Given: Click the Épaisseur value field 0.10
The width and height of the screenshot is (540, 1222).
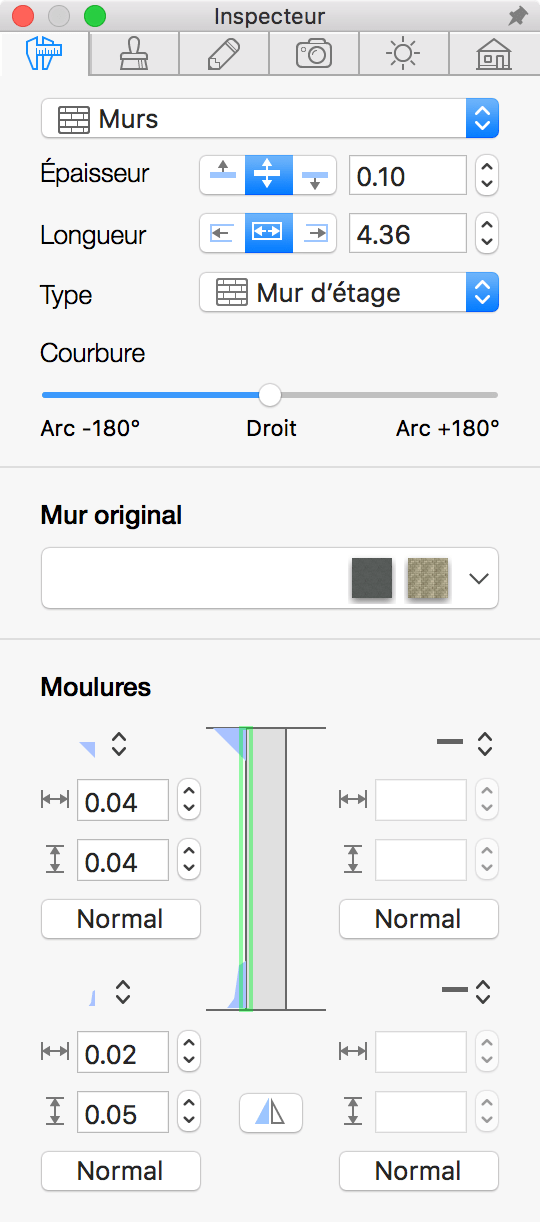Looking at the screenshot, I should coord(408,176).
